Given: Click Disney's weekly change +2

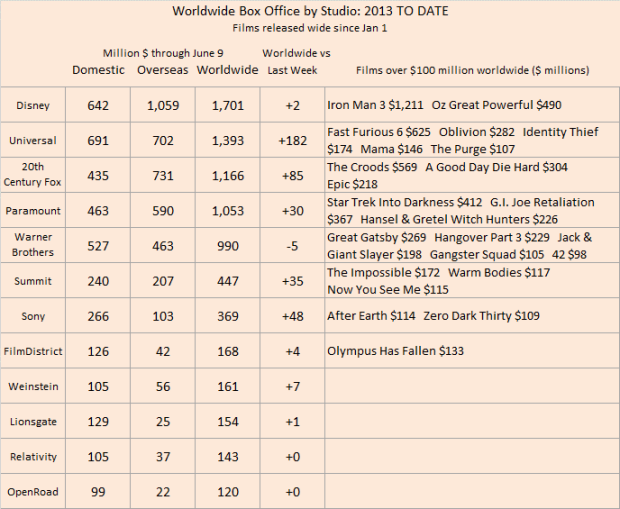Looking at the screenshot, I should tap(293, 106).
